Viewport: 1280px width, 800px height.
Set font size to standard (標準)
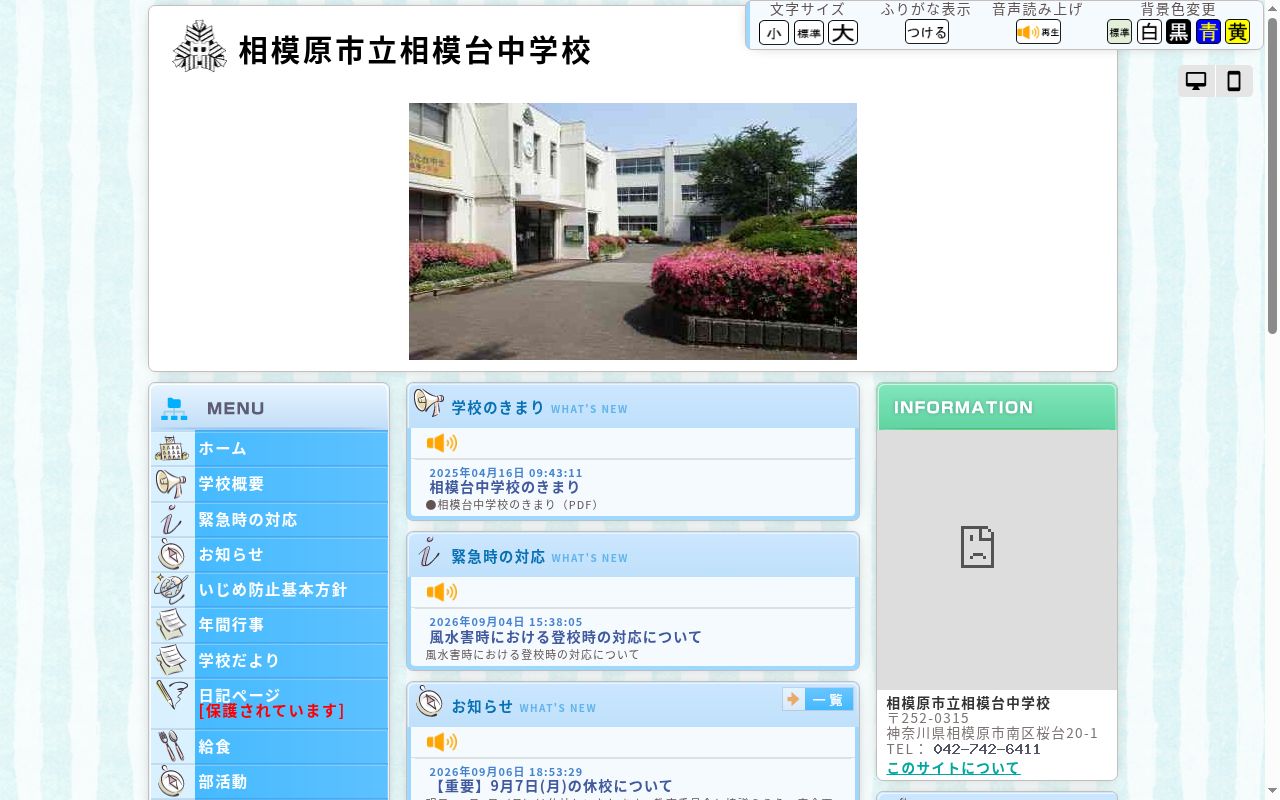[809, 33]
